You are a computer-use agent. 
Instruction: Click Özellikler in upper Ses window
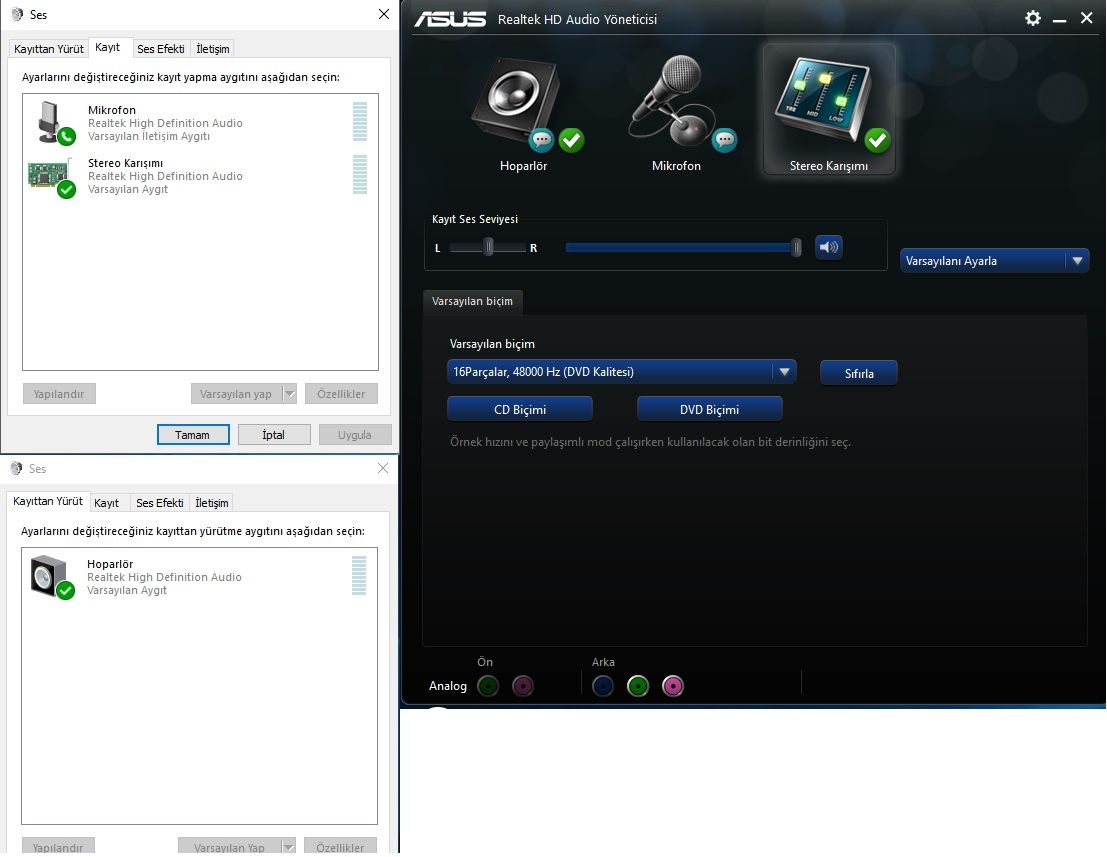pos(341,394)
